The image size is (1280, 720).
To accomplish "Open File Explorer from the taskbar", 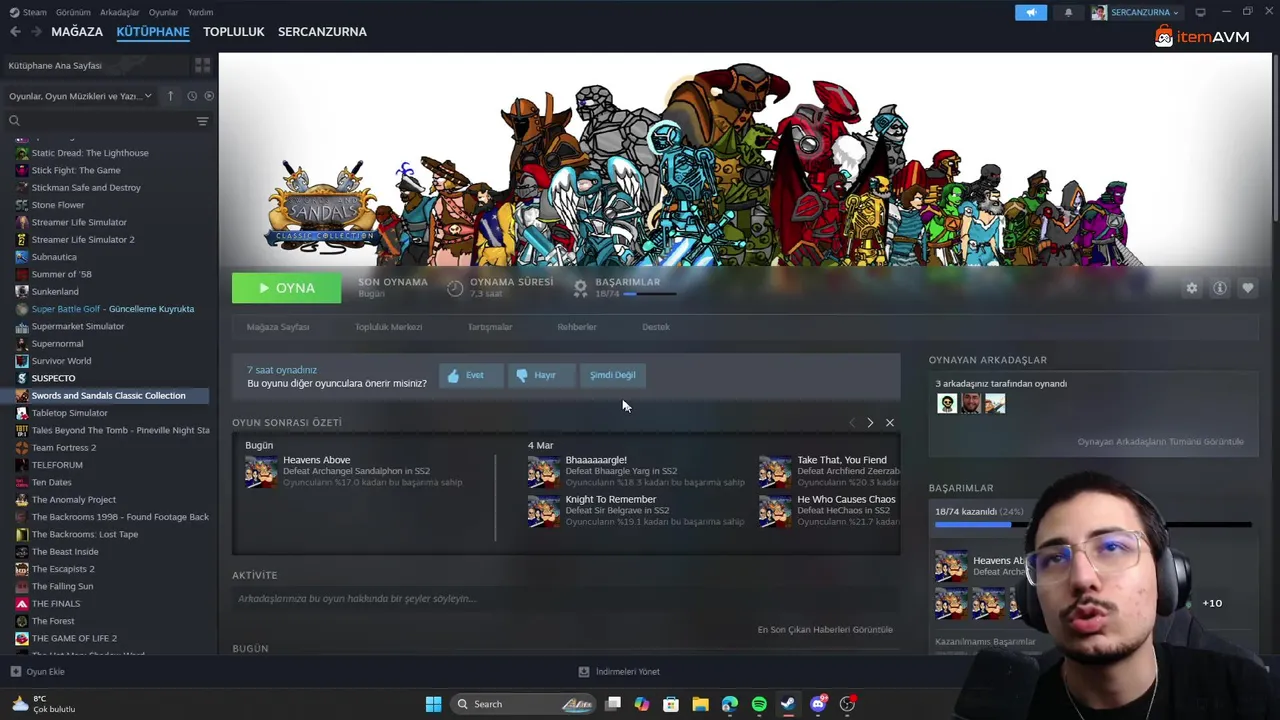I will pyautogui.click(x=700, y=704).
